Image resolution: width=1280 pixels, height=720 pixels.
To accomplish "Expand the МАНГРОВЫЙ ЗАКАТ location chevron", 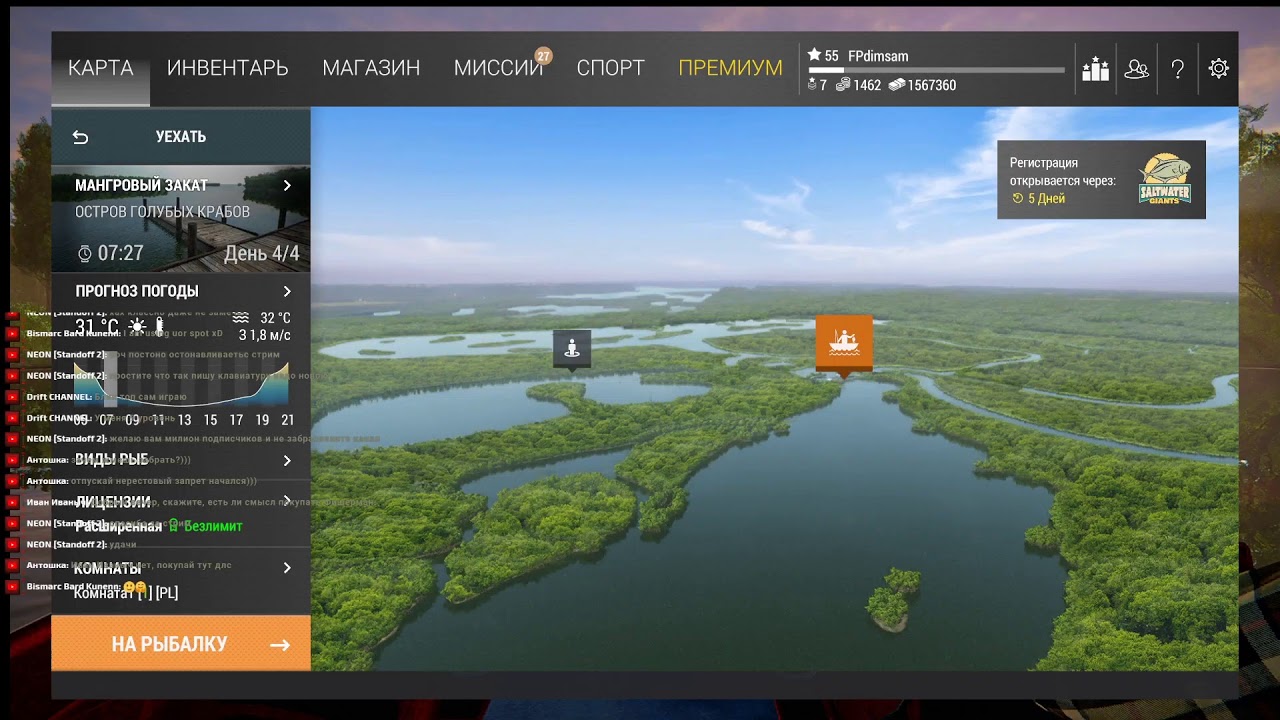I will click(x=287, y=186).
